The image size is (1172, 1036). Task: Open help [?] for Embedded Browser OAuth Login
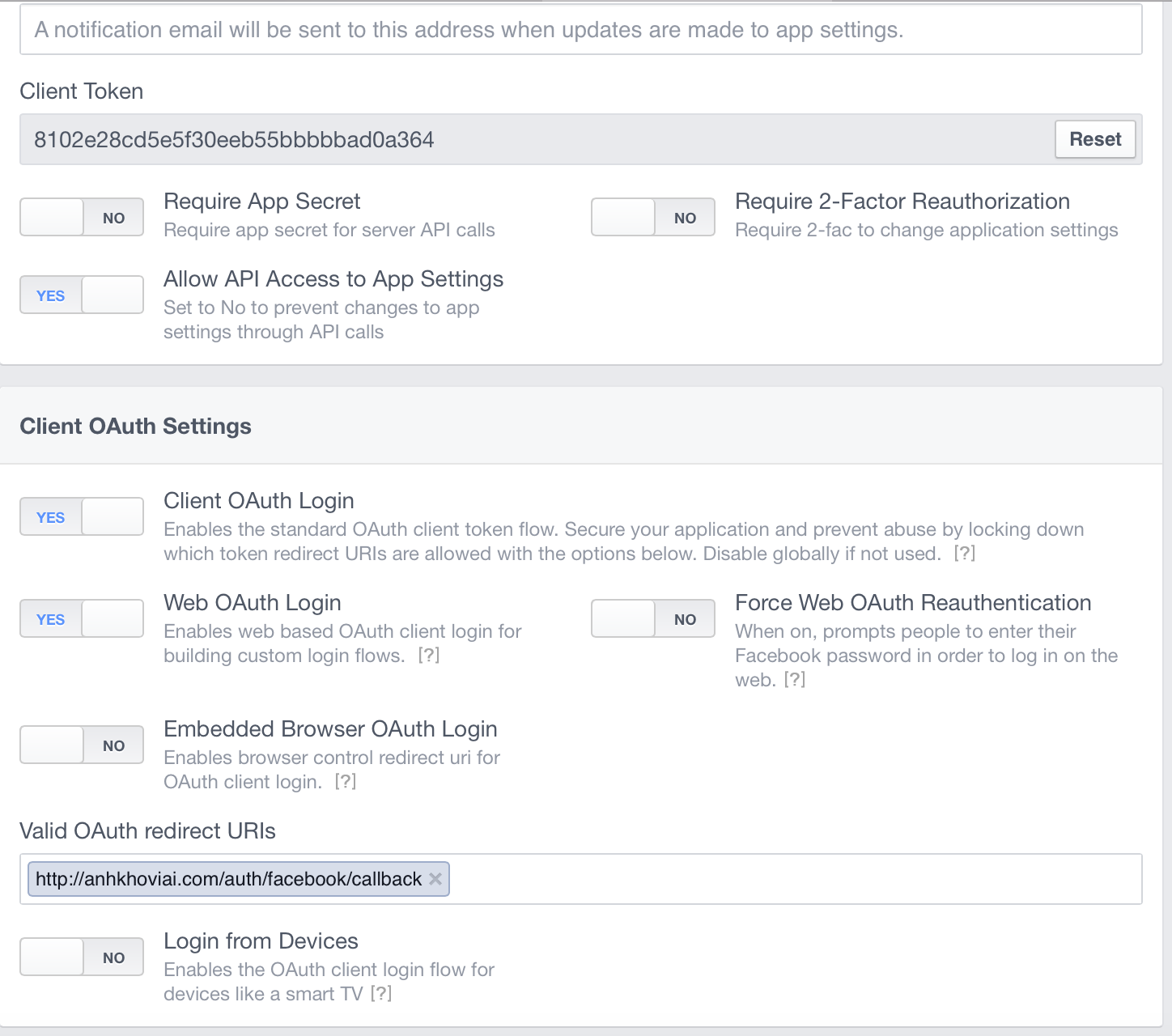click(x=346, y=782)
